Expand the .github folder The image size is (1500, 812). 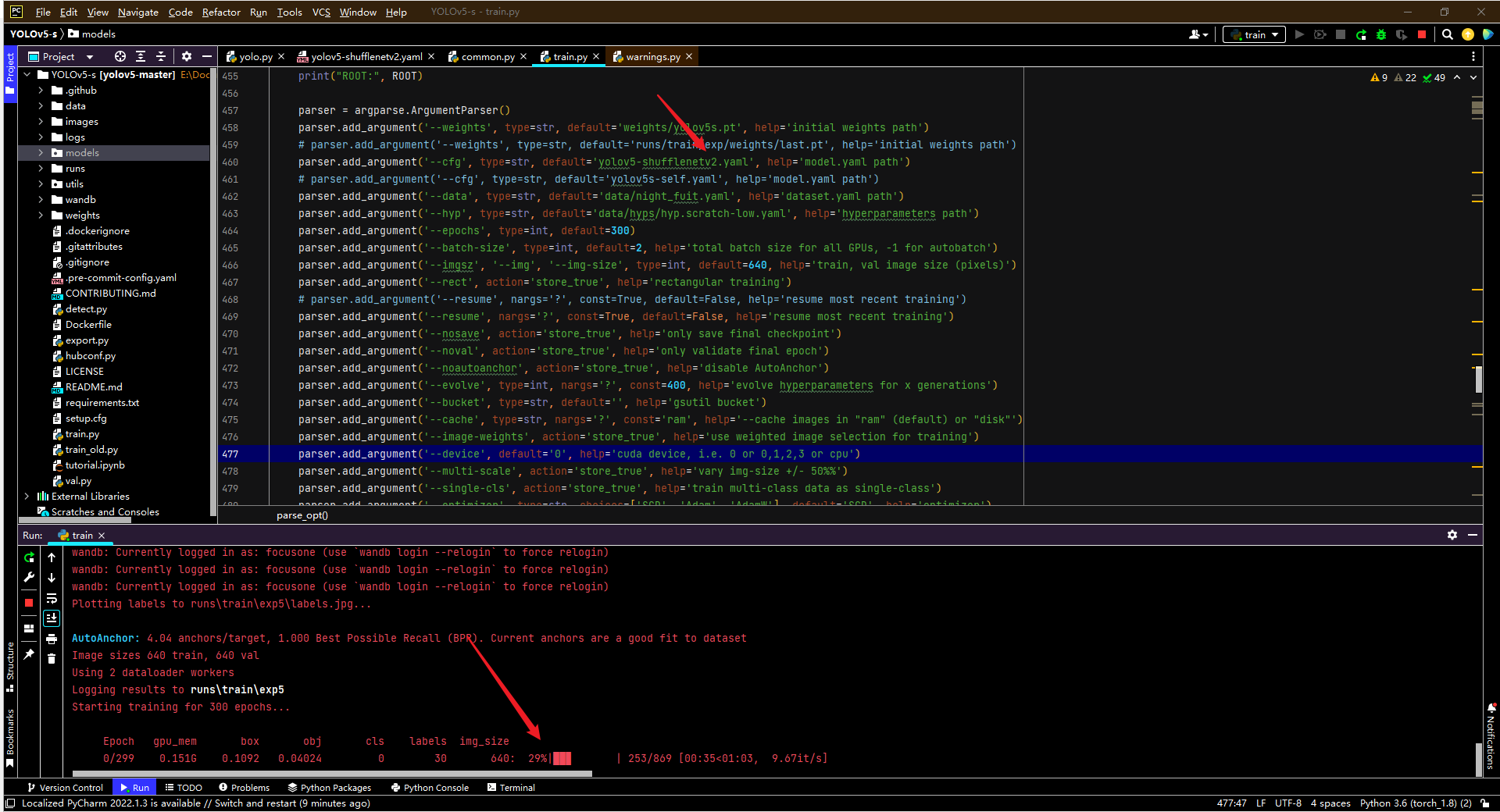point(41,91)
